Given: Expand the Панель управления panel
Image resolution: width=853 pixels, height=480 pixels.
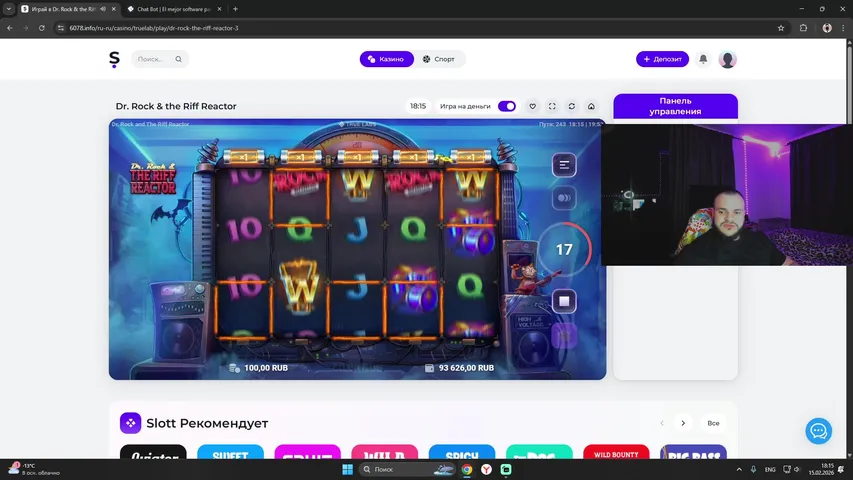Looking at the screenshot, I should point(675,106).
